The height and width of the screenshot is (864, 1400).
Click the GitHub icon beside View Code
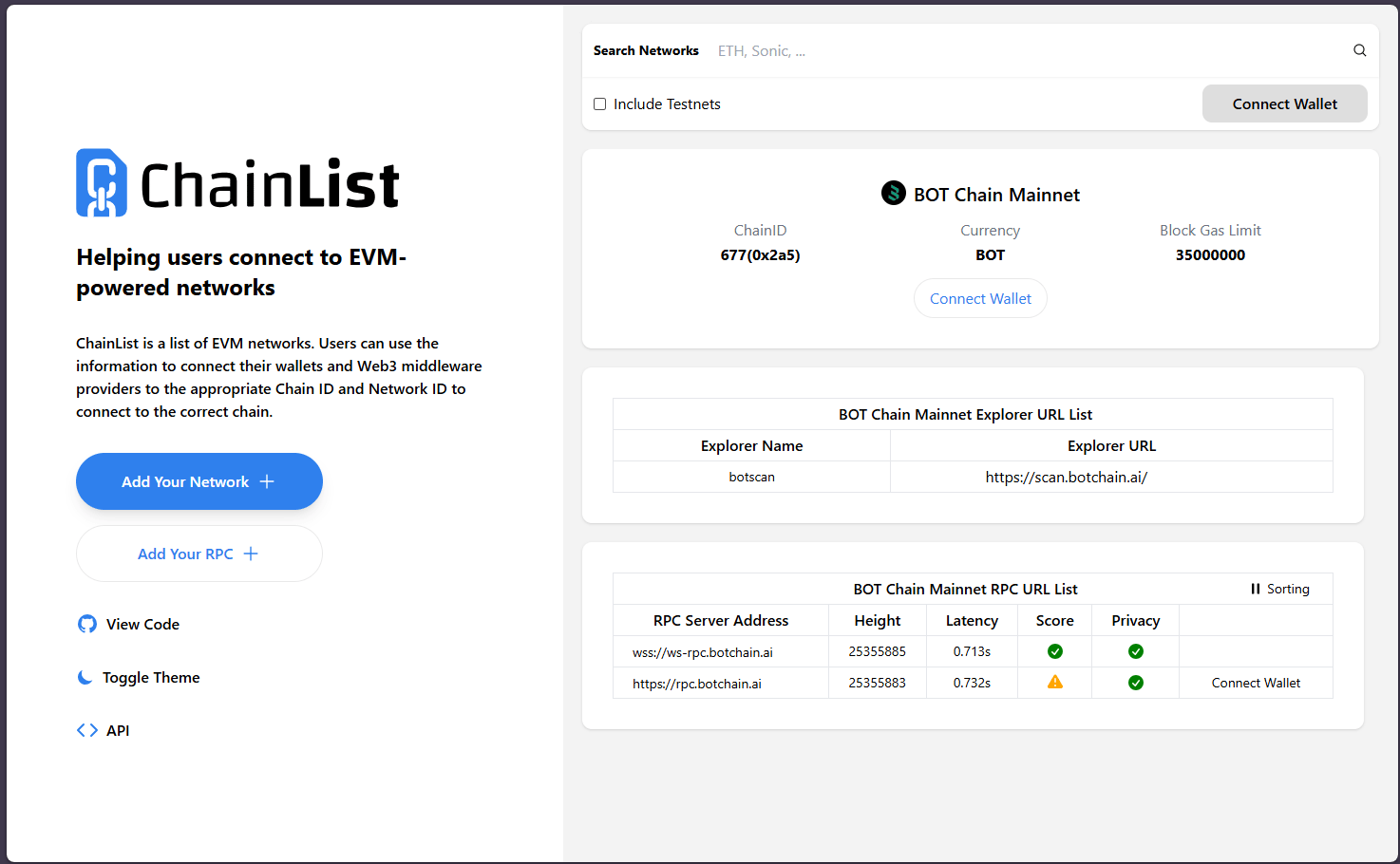click(x=87, y=624)
